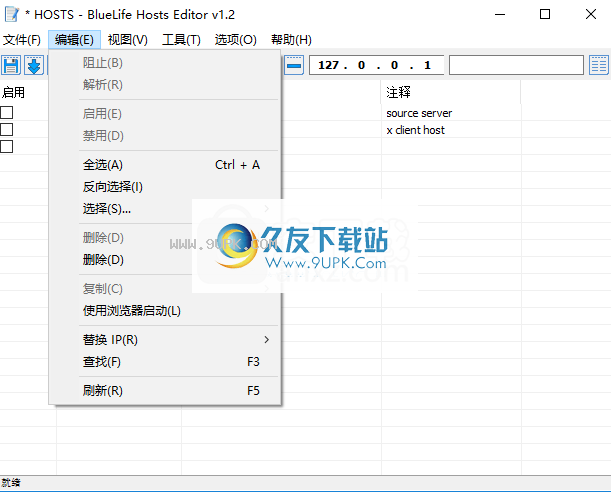Open the 选项(O) menu

tap(235, 40)
